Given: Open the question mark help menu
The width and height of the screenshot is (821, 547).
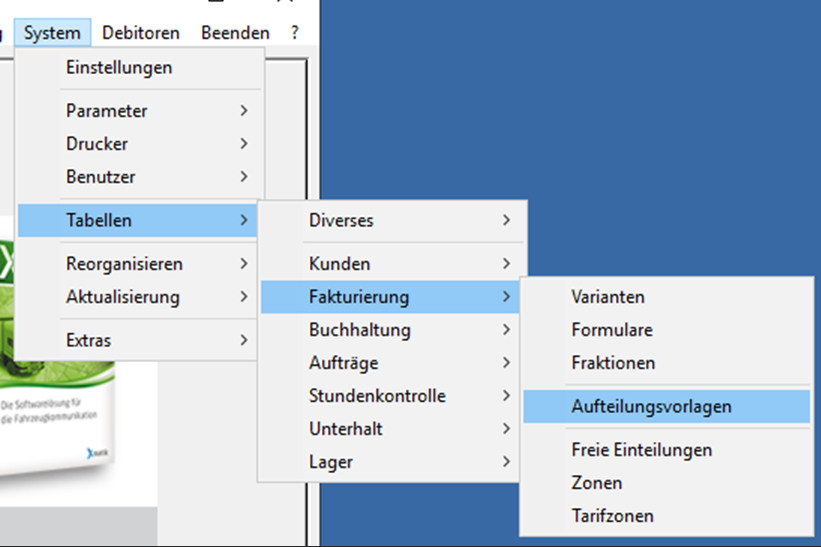Looking at the screenshot, I should pos(295,33).
